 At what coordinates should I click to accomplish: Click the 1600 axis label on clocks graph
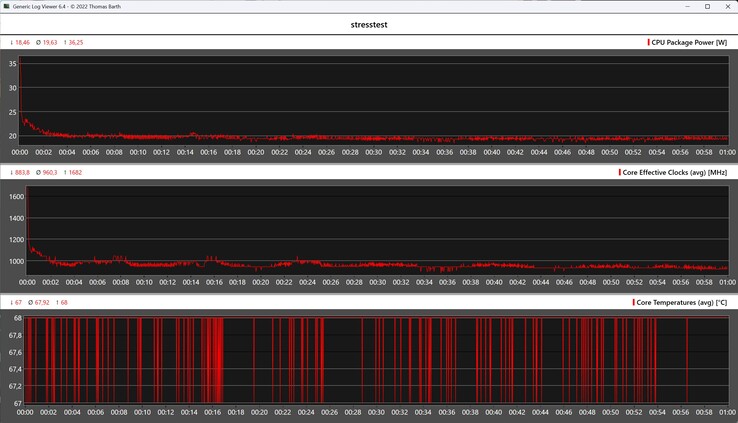(15, 197)
